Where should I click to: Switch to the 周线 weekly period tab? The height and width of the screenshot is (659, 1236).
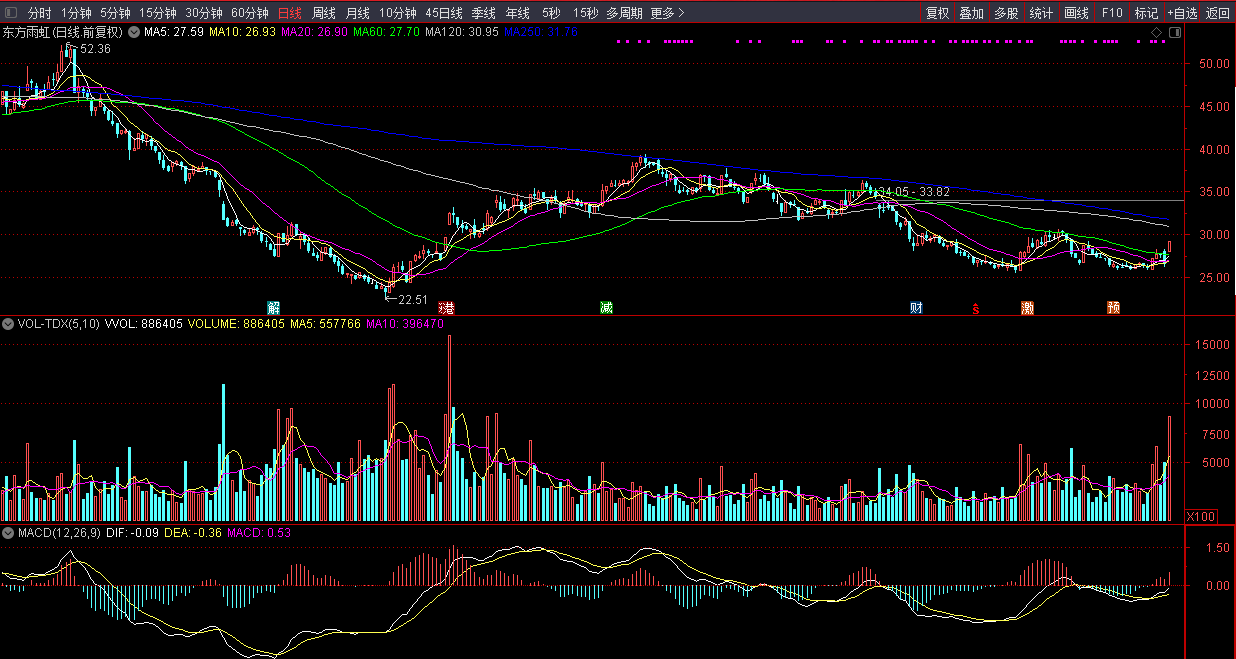323,13
